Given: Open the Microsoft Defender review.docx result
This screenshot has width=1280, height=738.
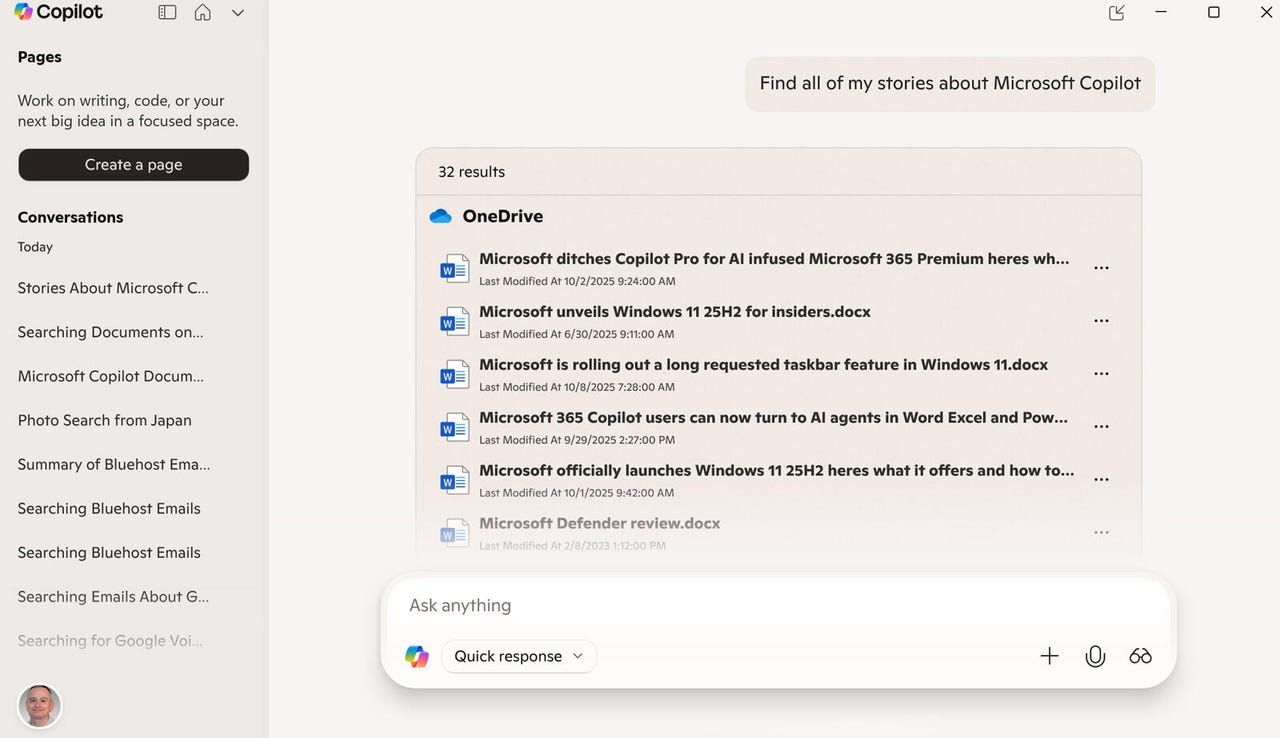Looking at the screenshot, I should (x=599, y=523).
